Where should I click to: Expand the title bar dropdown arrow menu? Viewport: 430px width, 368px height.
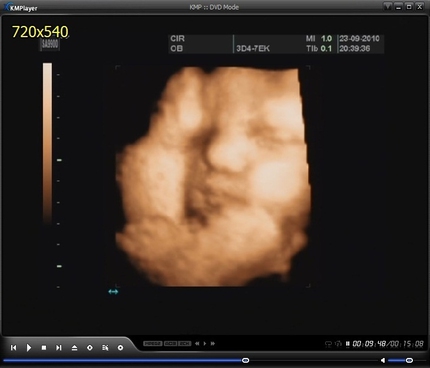coord(387,7)
